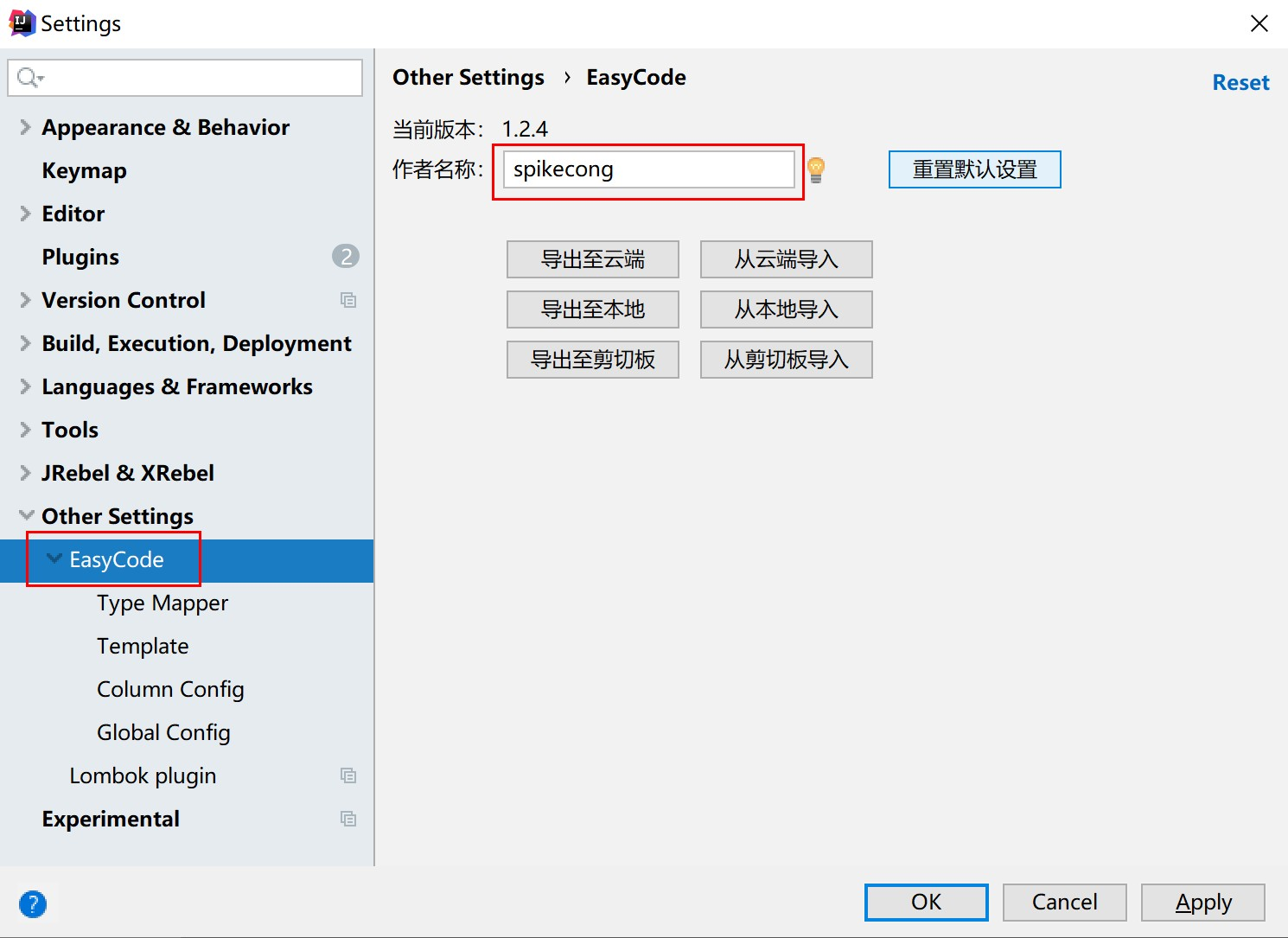
Task: Collapse the EasyCode tree node
Action: 54,559
